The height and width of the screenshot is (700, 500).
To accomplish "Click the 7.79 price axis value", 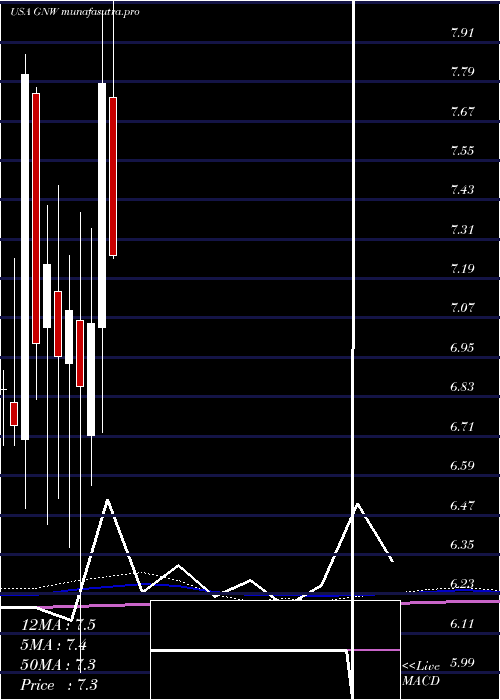I will [462, 72].
